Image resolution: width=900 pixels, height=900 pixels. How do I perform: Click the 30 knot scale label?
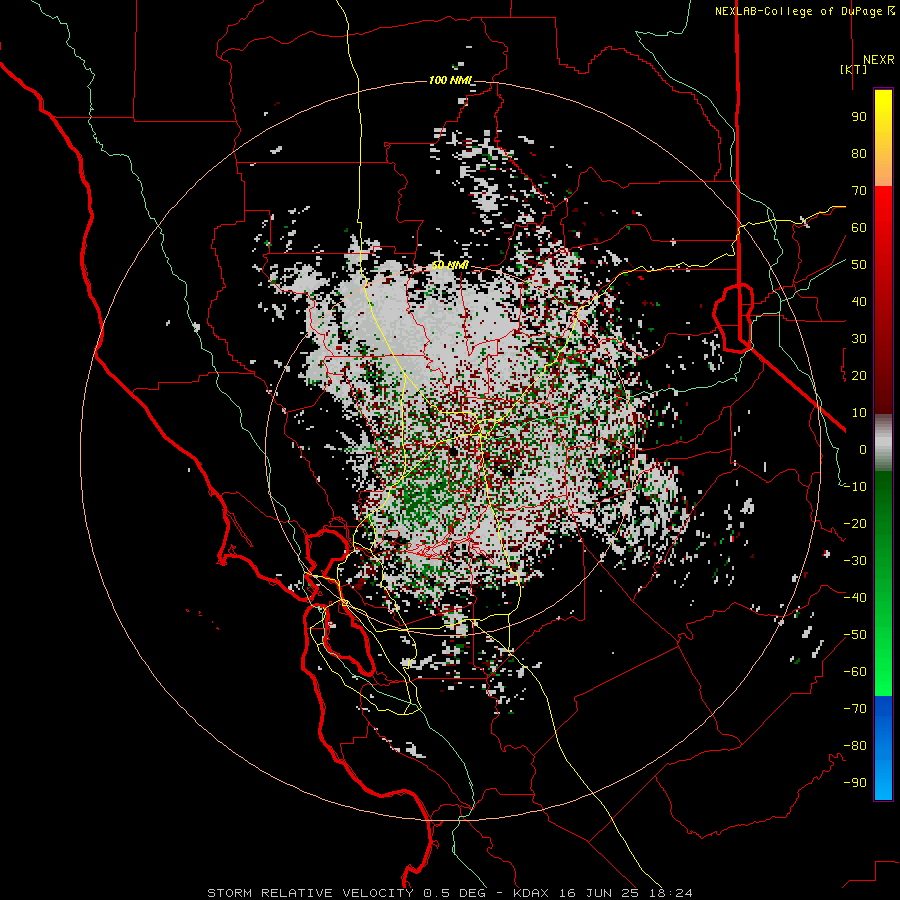coord(859,339)
